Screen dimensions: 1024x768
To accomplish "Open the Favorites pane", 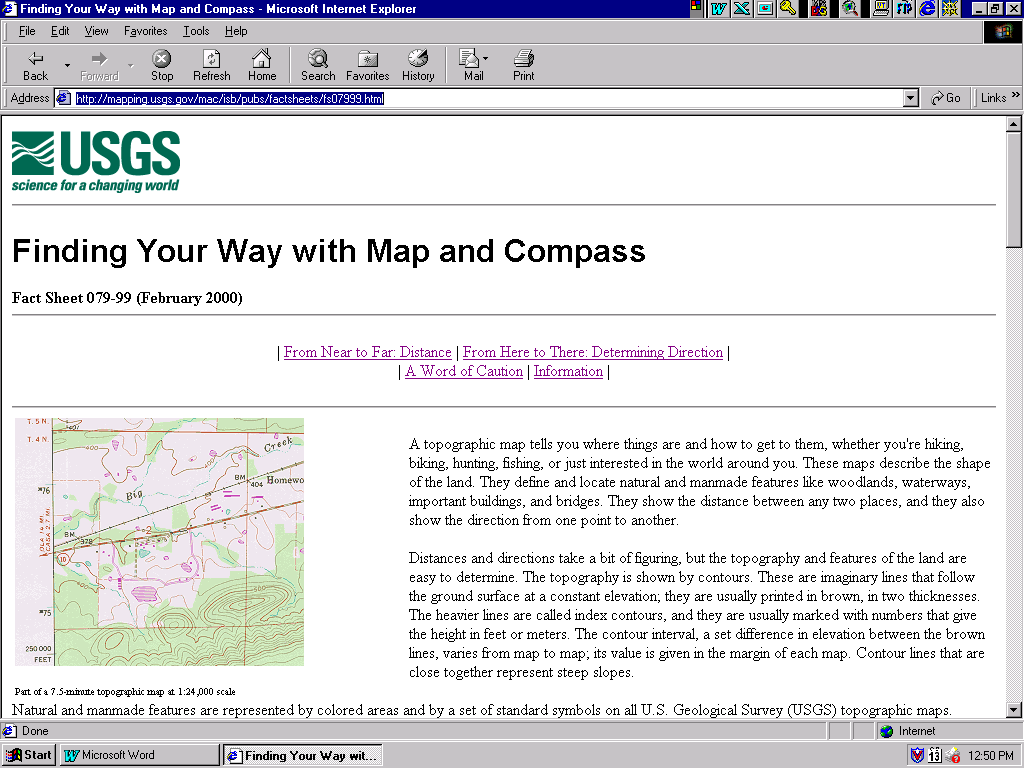I will click(x=367, y=60).
